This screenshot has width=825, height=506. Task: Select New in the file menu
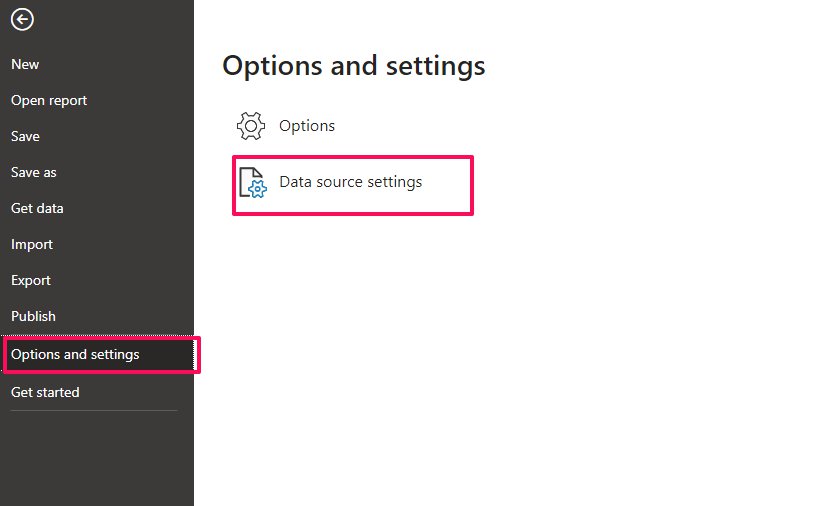click(x=25, y=64)
